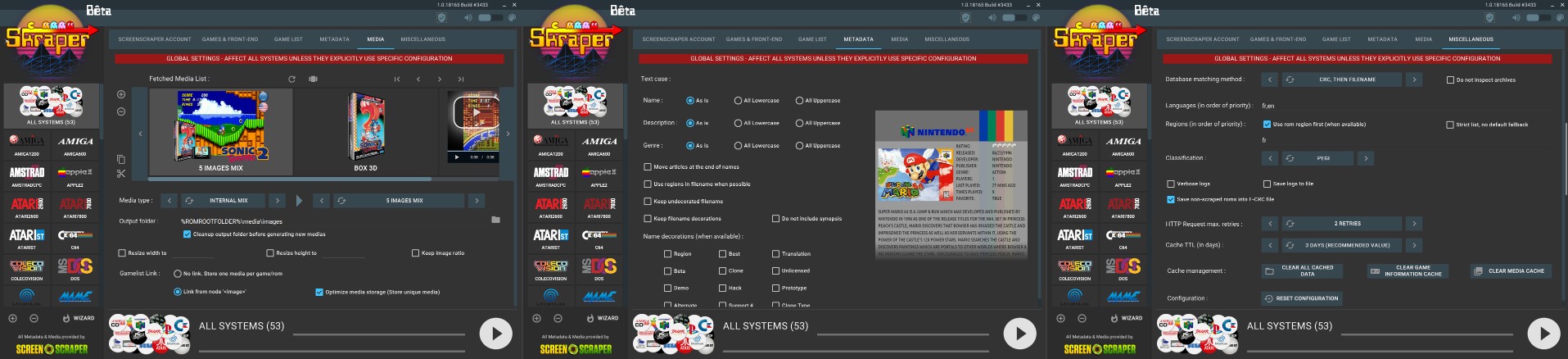Image resolution: width=1568 pixels, height=359 pixels.
Task: Open the CRC, THEN FILENAME method selector
Action: point(1347,80)
